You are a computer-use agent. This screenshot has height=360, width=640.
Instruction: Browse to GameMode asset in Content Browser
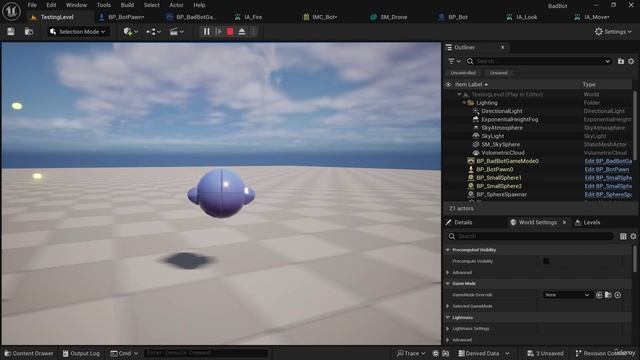(608, 295)
